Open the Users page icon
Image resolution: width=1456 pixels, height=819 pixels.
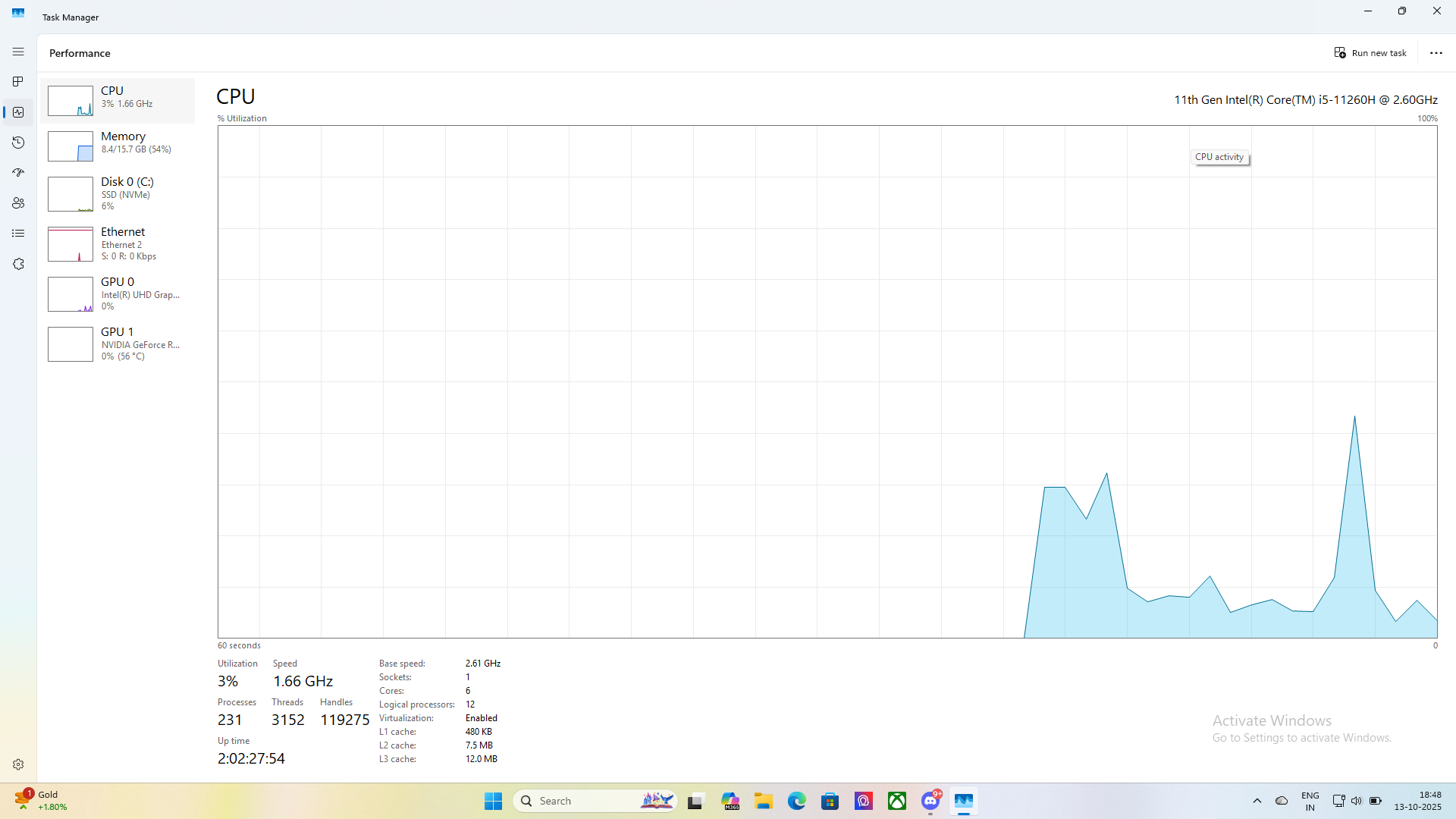(18, 203)
